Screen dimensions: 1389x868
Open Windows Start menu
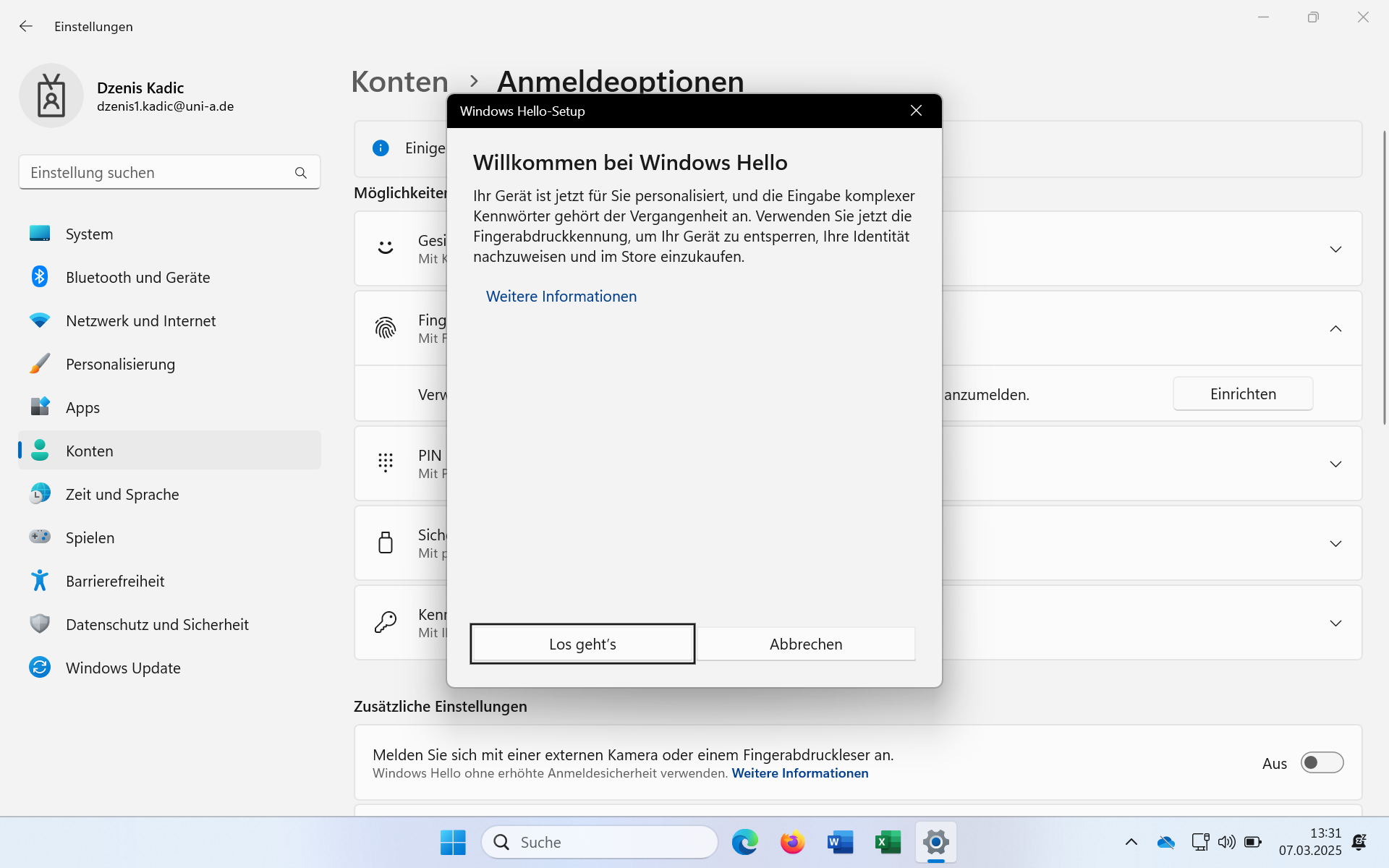pos(453,842)
